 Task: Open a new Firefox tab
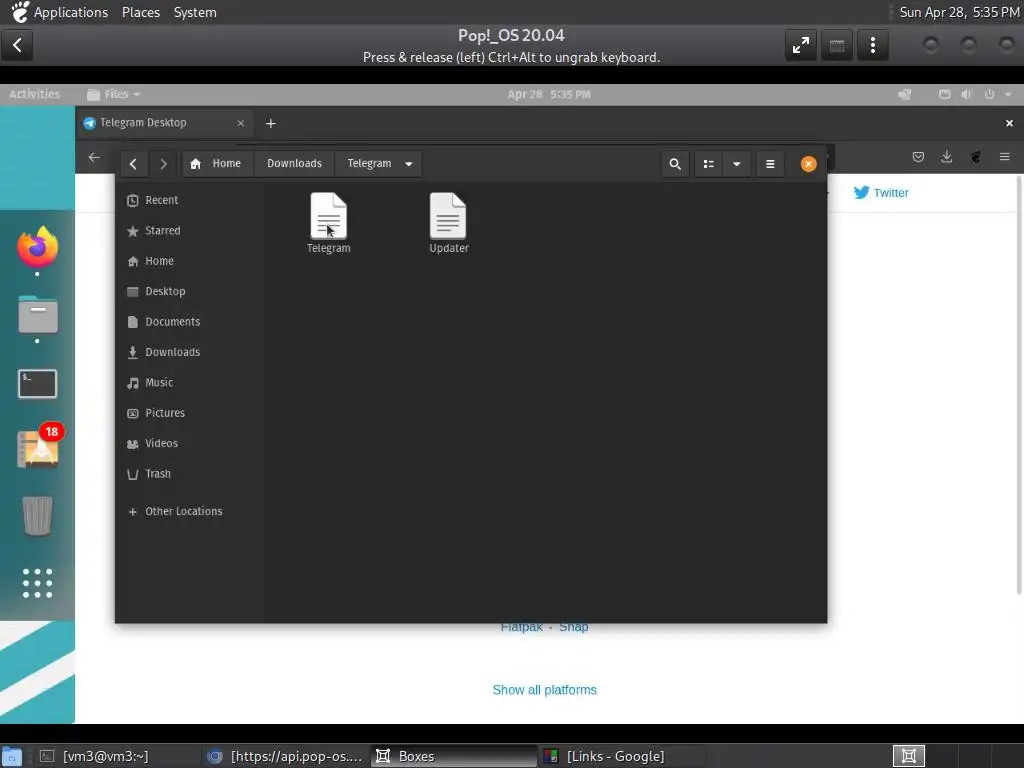coord(270,123)
